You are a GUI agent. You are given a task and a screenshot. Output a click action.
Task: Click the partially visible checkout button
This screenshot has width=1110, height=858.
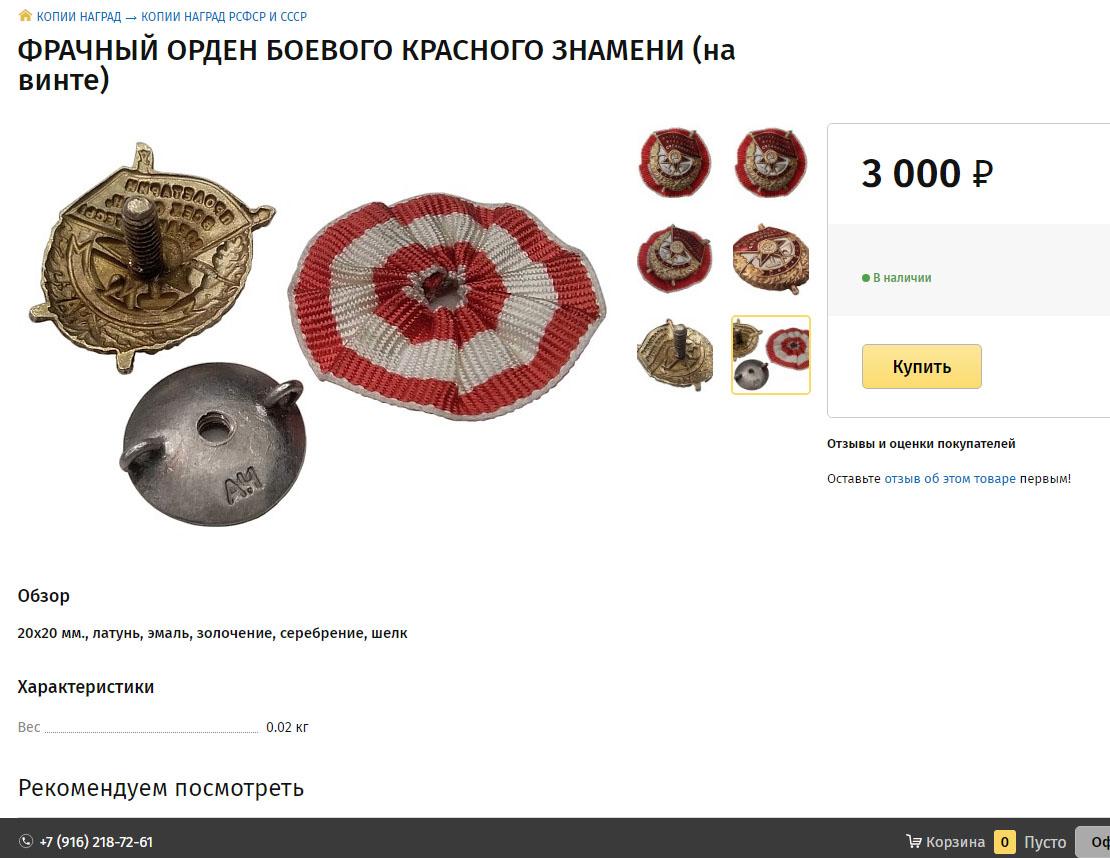click(1093, 842)
